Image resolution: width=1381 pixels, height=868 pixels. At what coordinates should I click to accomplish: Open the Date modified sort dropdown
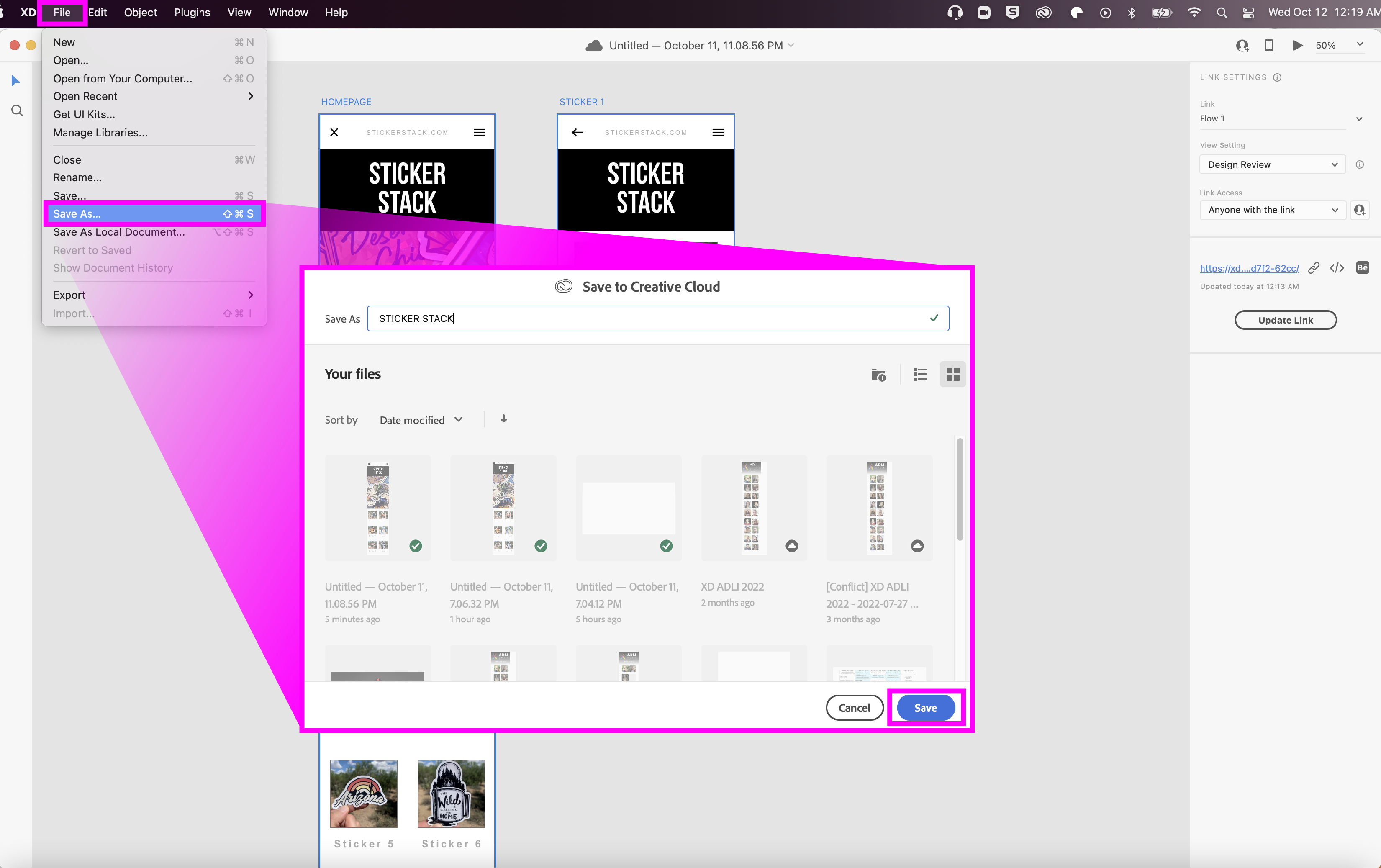point(421,420)
